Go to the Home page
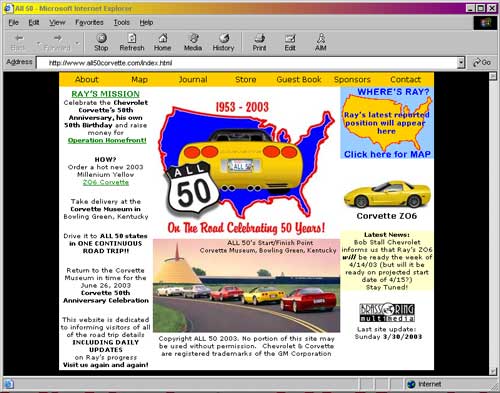This screenshot has height=393, width=500. [162, 42]
